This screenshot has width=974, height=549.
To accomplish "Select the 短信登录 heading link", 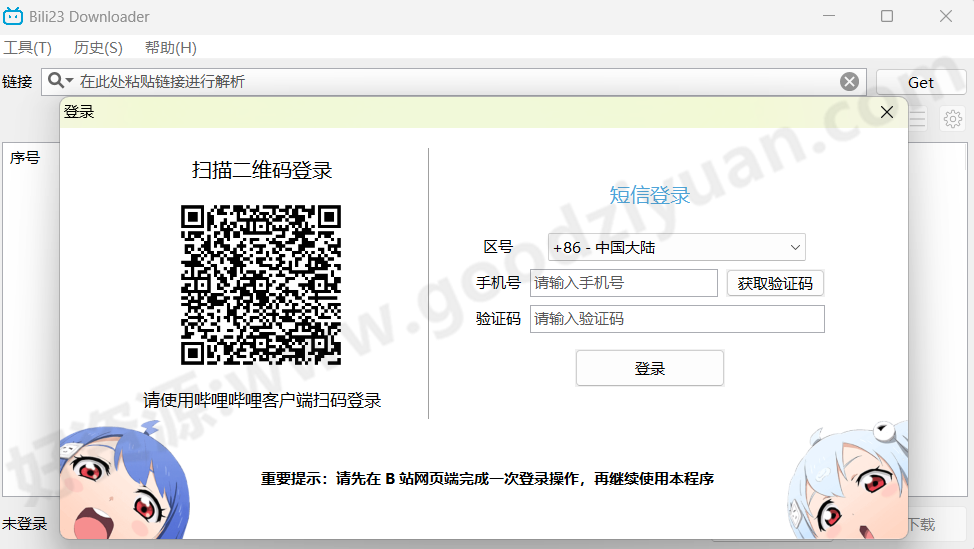I will pos(650,195).
